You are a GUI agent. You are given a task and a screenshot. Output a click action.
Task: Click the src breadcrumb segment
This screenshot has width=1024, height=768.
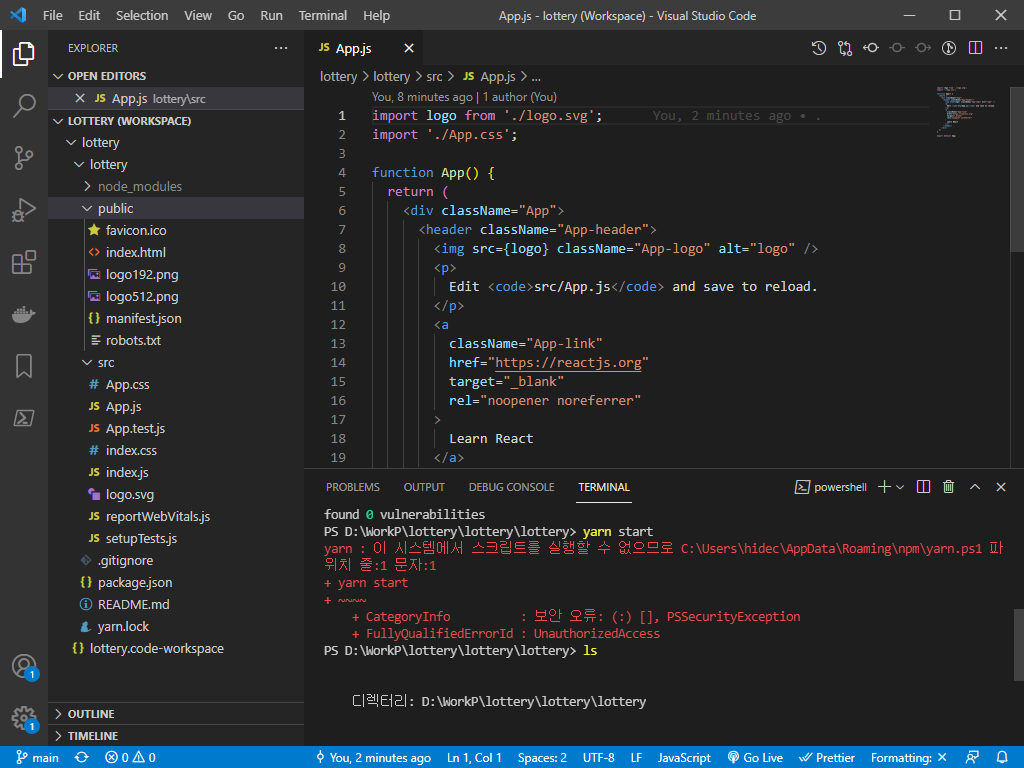coord(434,76)
